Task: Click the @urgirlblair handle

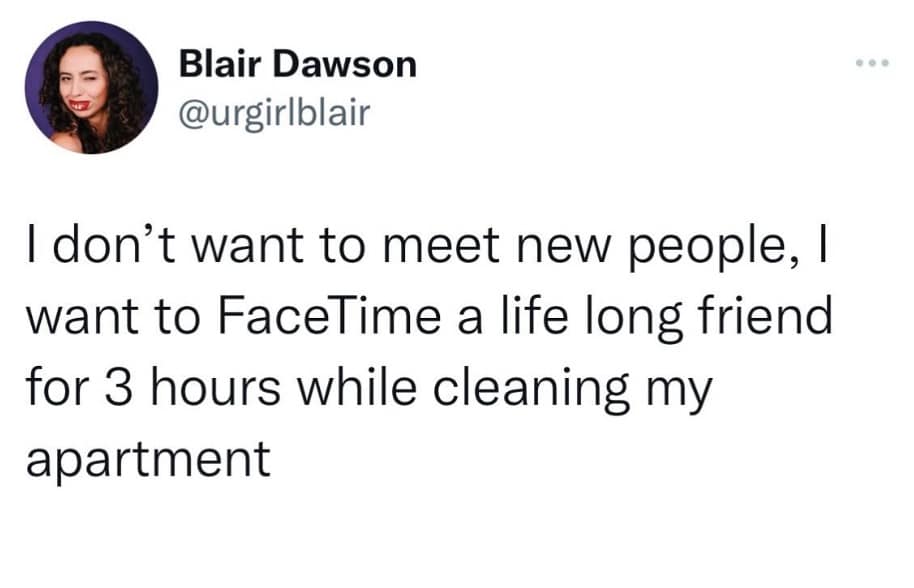Action: pyautogui.click(x=273, y=111)
